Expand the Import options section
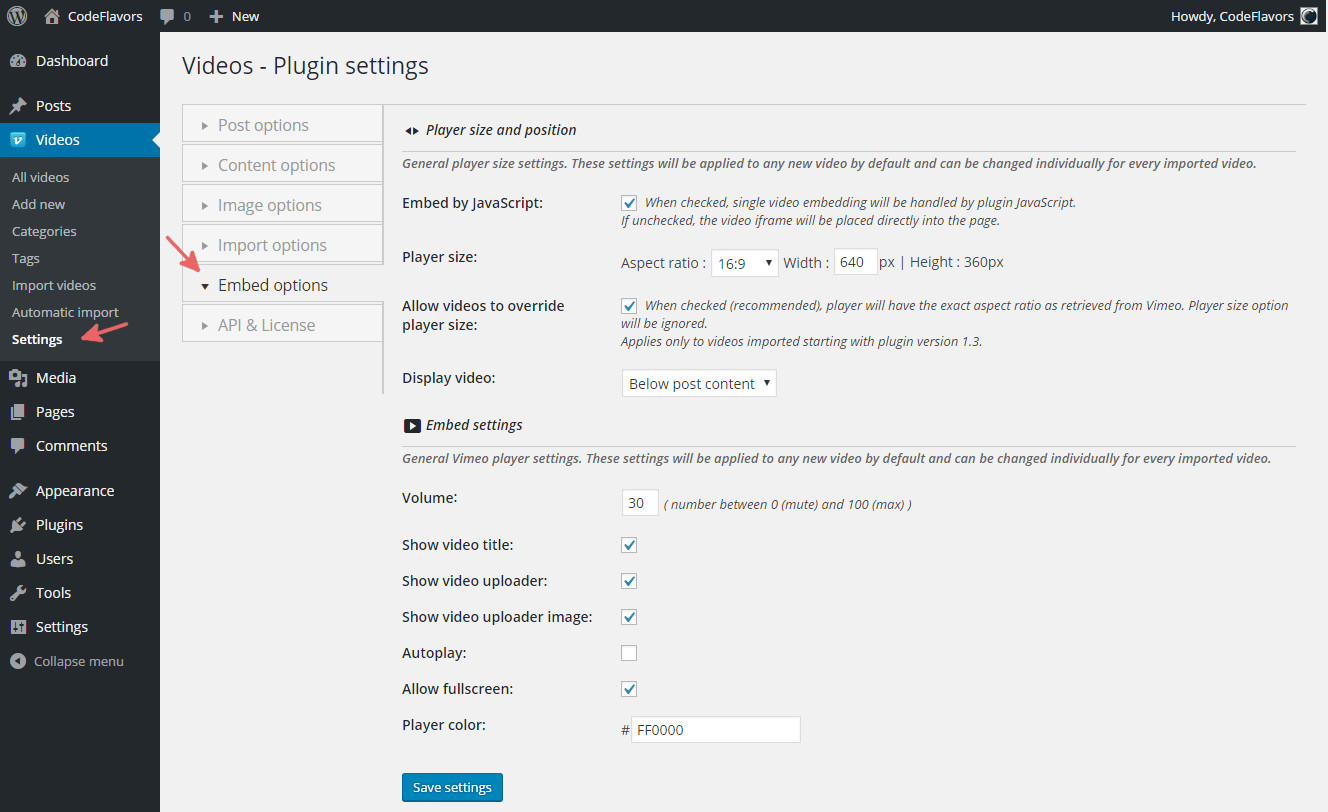 pyautogui.click(x=282, y=245)
